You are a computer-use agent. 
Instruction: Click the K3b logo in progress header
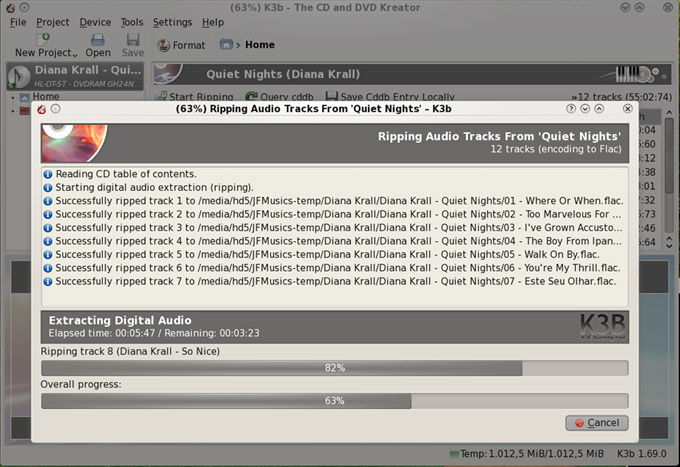[603, 326]
